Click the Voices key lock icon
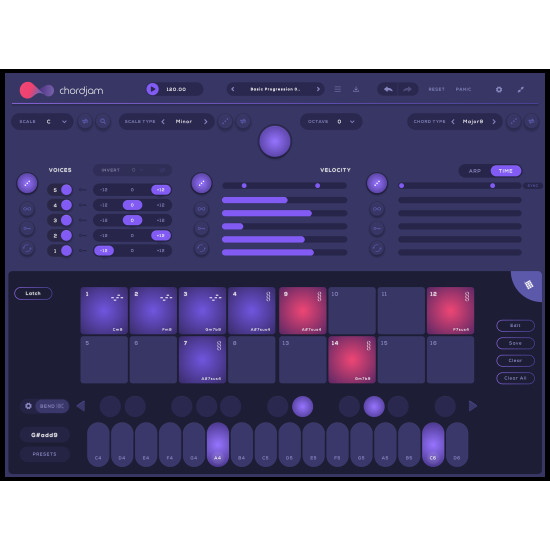The width and height of the screenshot is (550, 550). click(x=27, y=229)
